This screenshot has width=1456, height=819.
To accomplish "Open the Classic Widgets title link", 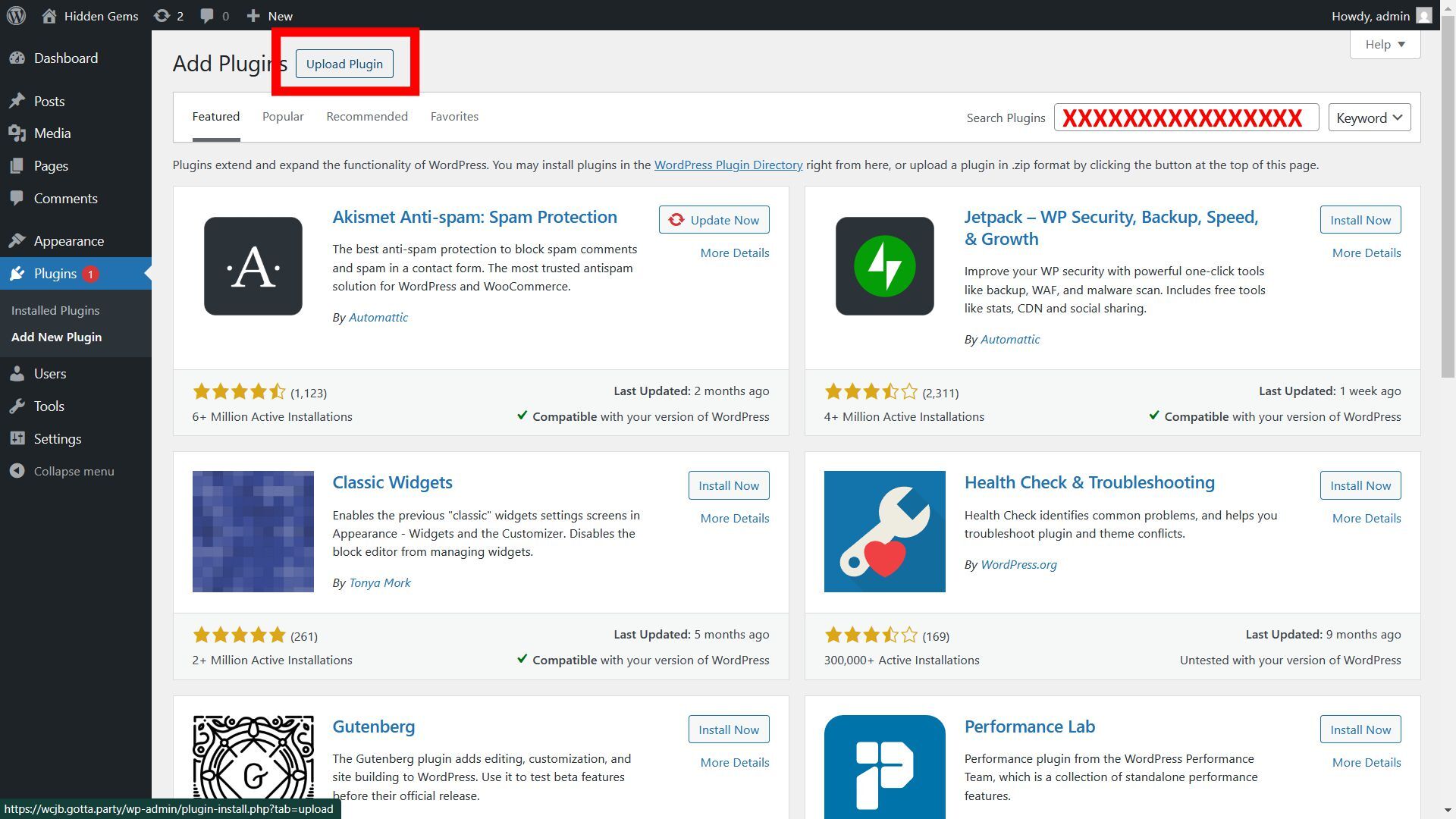I will tap(392, 483).
